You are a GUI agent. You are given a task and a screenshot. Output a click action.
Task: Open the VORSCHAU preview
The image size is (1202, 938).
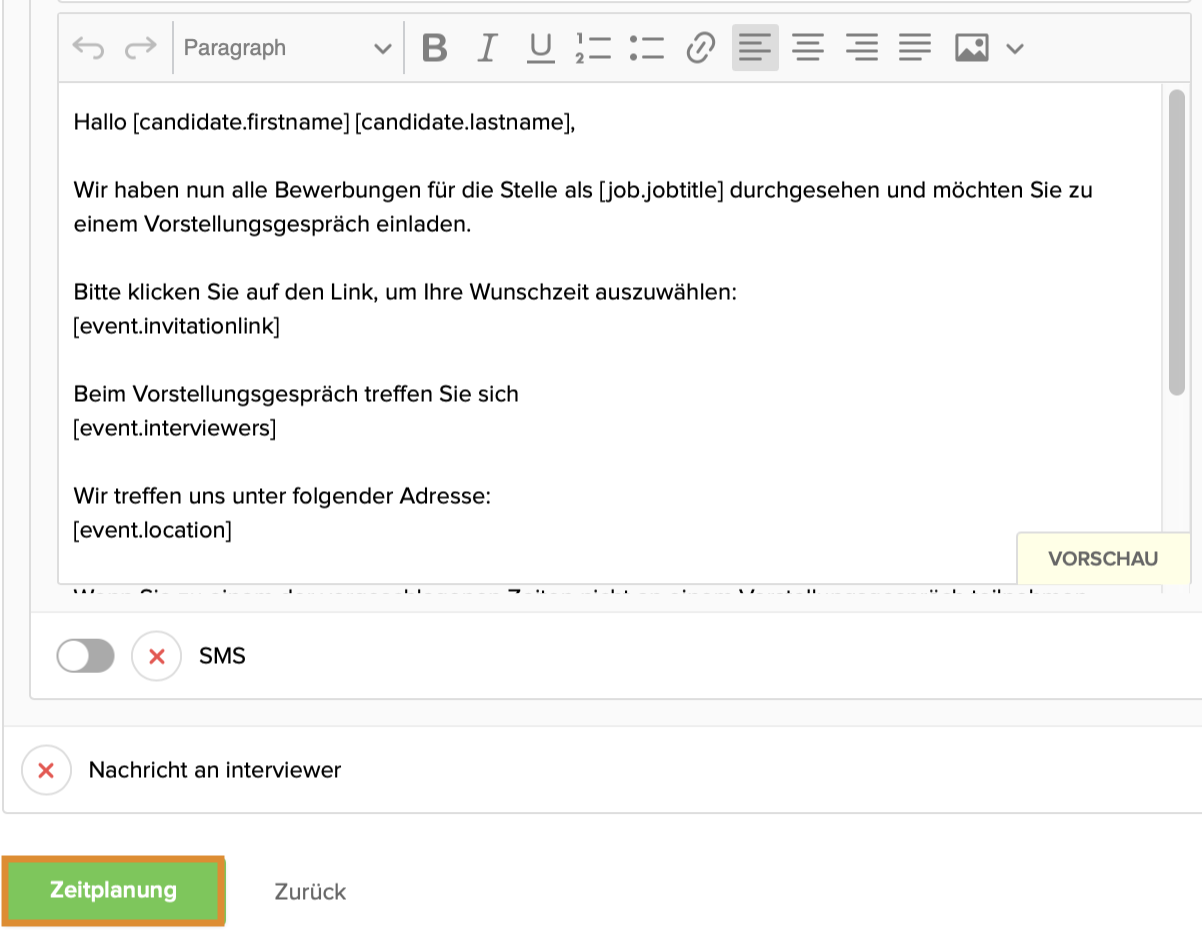point(1103,559)
